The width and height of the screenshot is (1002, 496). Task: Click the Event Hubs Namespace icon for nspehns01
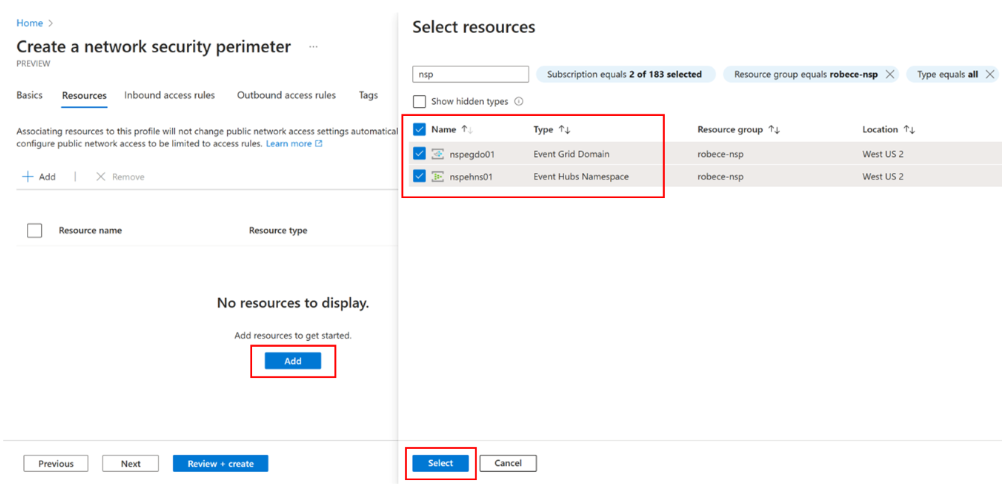(438, 177)
